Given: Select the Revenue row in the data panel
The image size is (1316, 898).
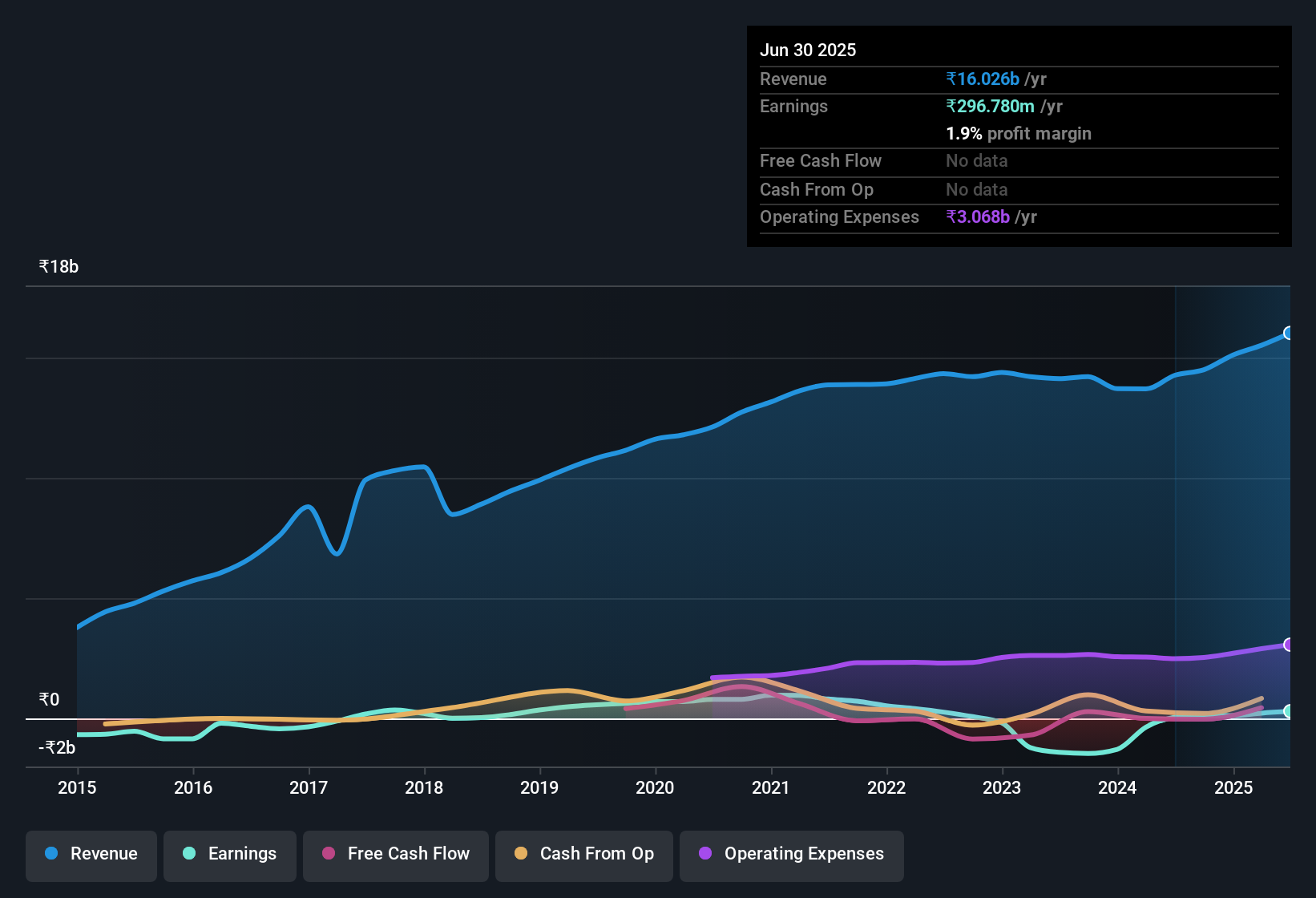Looking at the screenshot, I should [793, 79].
